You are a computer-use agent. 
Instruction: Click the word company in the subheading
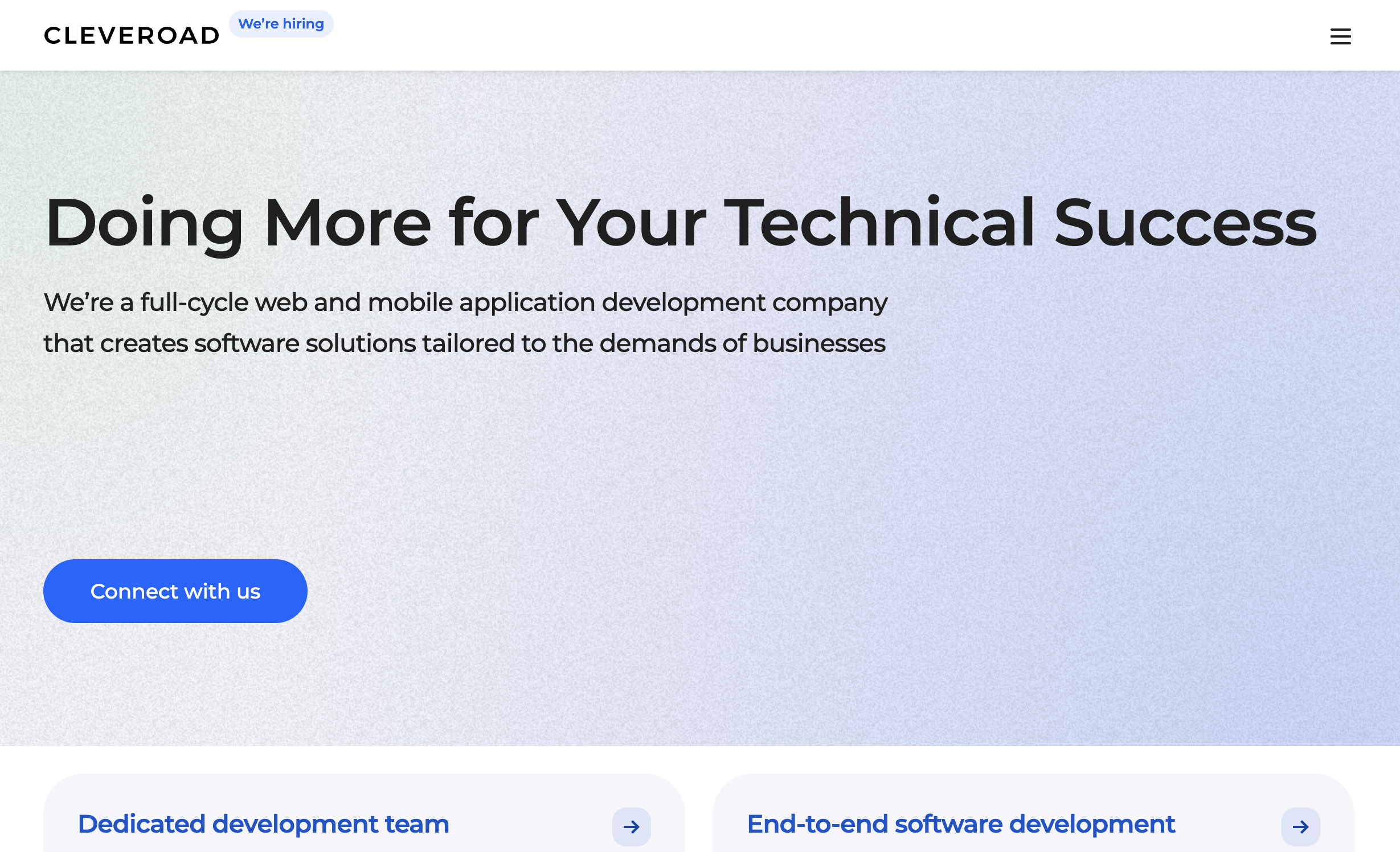point(830,302)
